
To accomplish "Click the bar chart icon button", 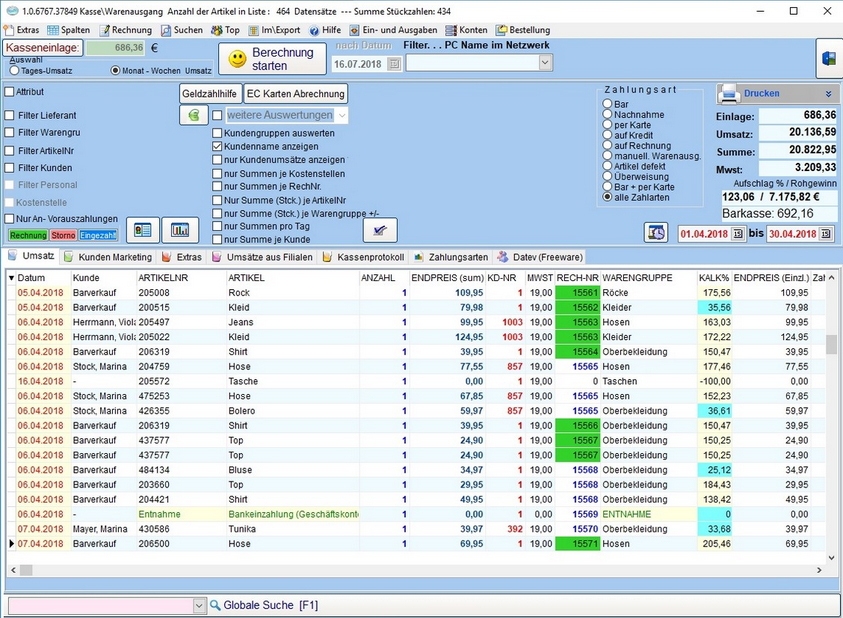I will point(180,230).
